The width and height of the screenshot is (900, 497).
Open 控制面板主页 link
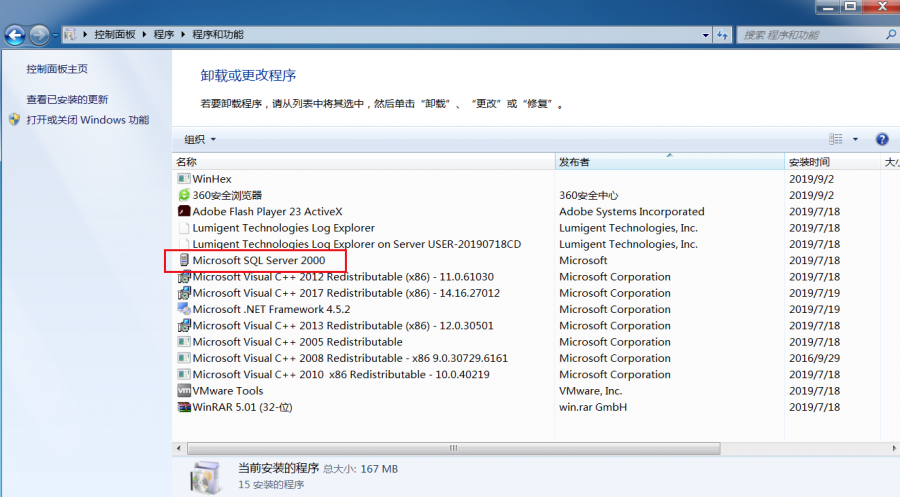pyautogui.click(x=57, y=69)
